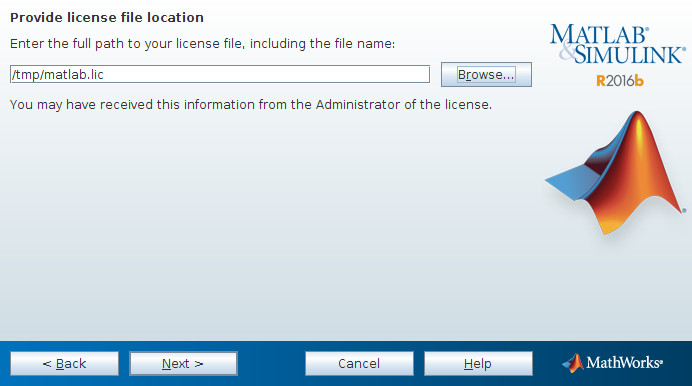Click the MathWorks wordmark text in footer
This screenshot has width=692, height=386.
point(624,363)
